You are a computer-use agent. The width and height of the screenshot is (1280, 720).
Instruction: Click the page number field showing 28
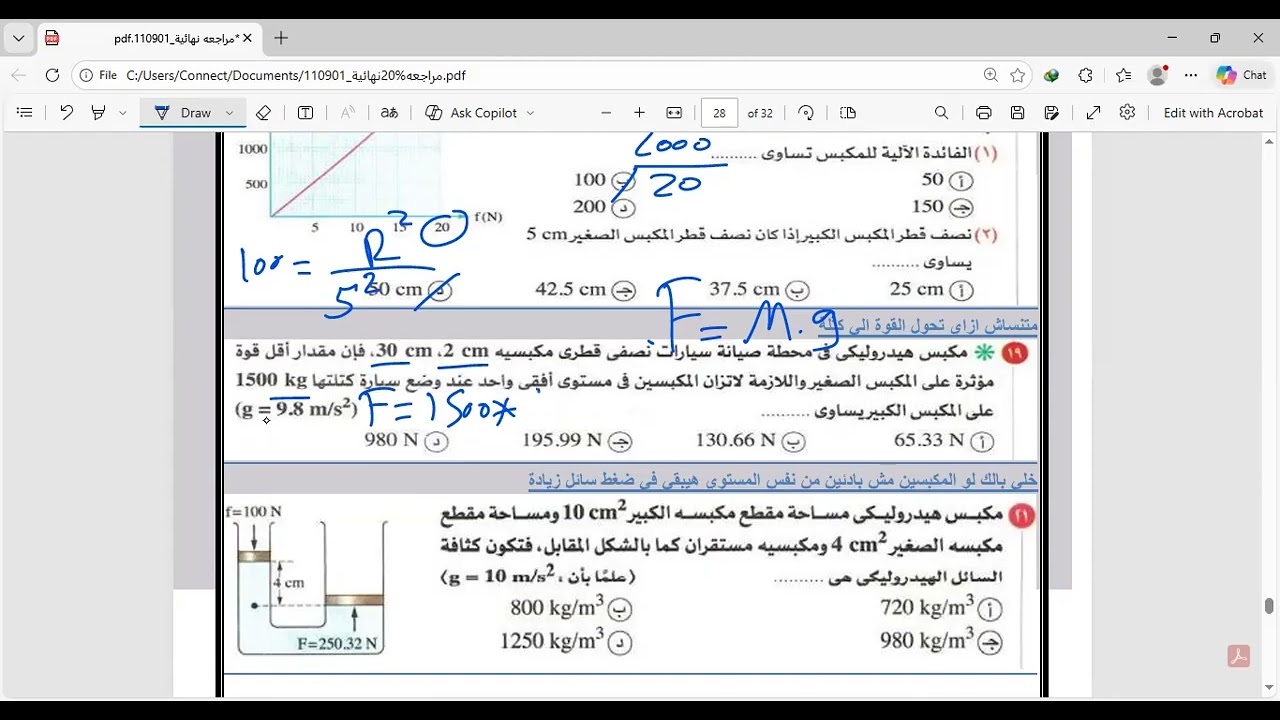(720, 113)
